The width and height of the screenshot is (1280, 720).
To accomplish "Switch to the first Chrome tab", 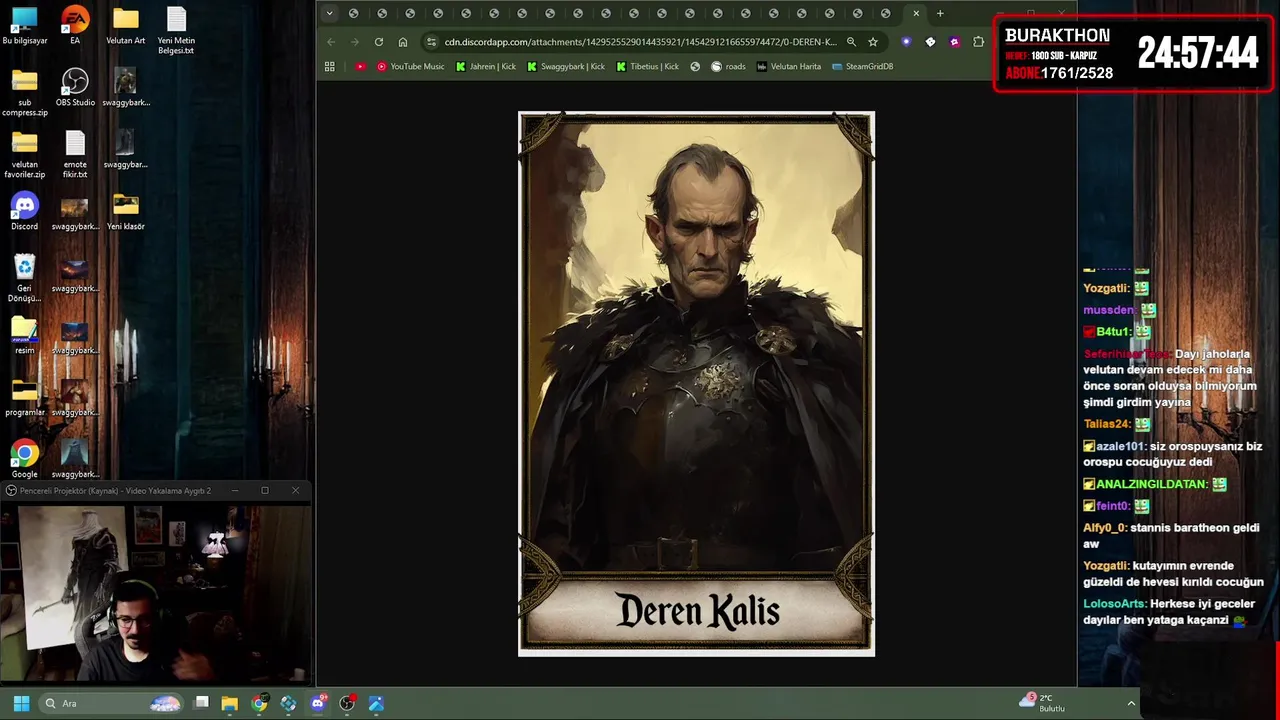I will (353, 14).
